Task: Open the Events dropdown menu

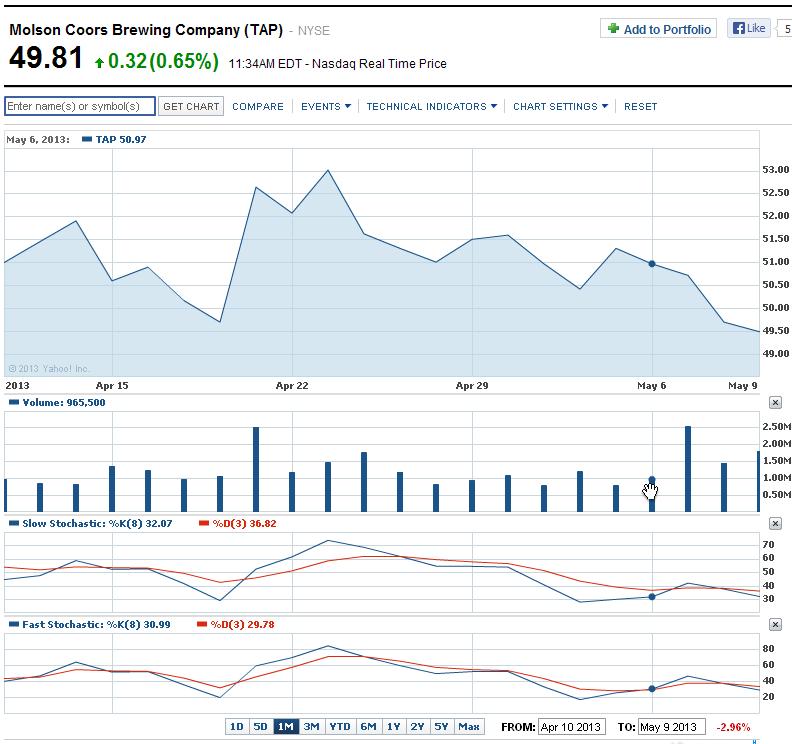Action: click(x=326, y=107)
